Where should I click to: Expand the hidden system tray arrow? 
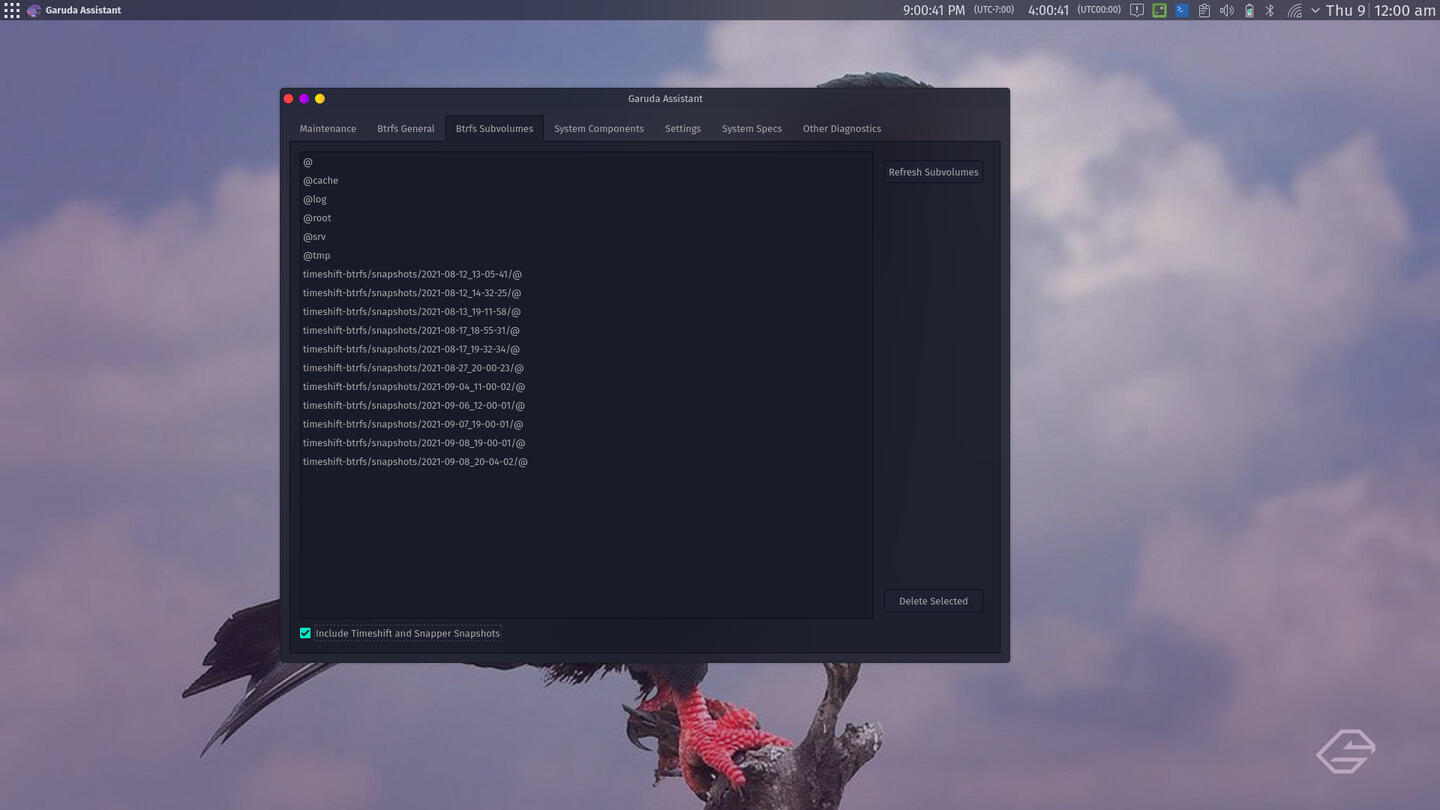[1315, 10]
